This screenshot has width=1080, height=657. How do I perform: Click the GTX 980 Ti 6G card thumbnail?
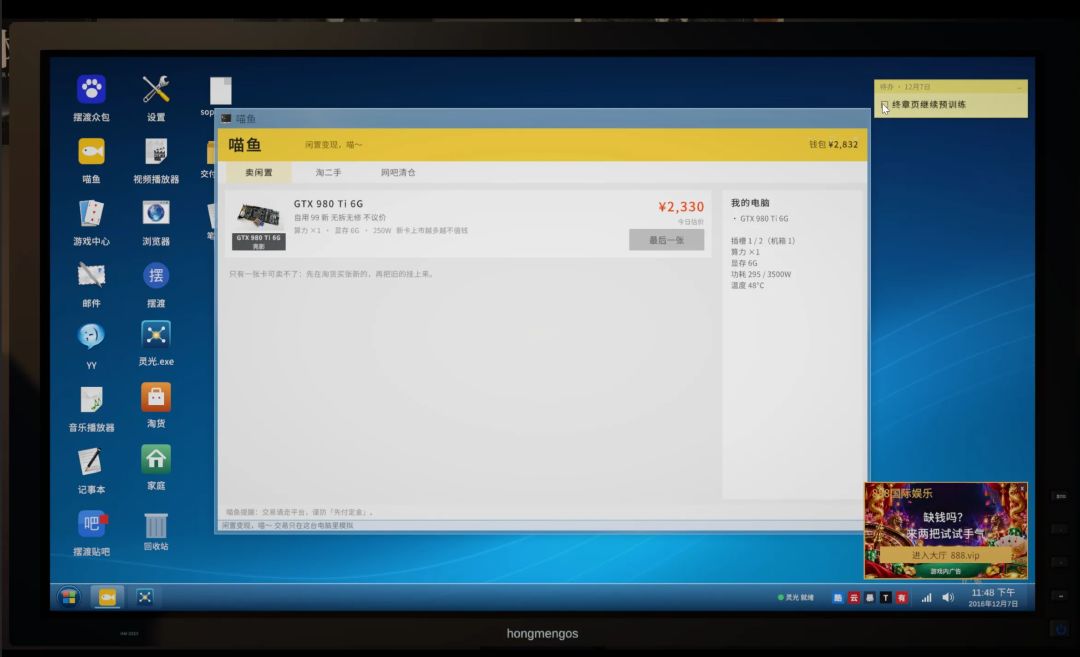258,225
